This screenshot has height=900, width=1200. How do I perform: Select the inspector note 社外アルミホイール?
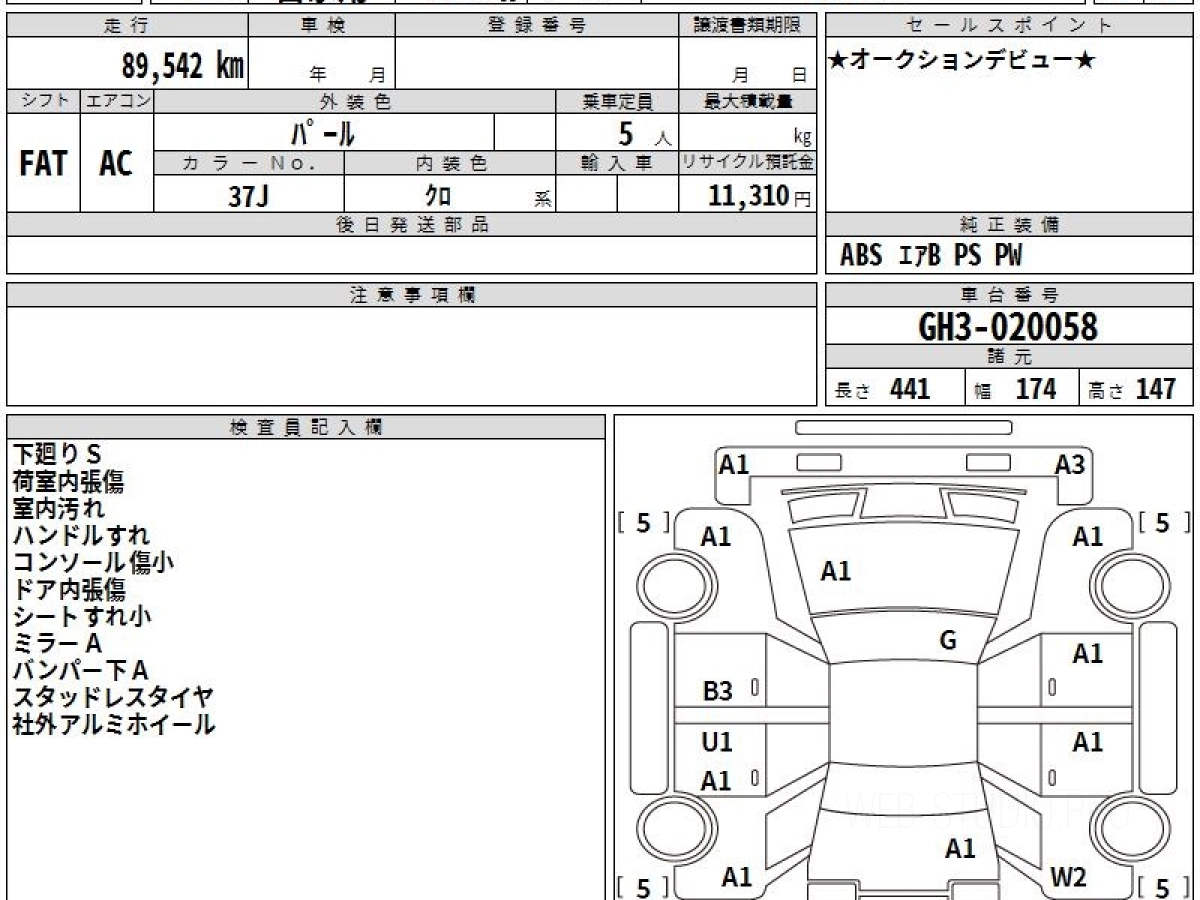[x=113, y=725]
